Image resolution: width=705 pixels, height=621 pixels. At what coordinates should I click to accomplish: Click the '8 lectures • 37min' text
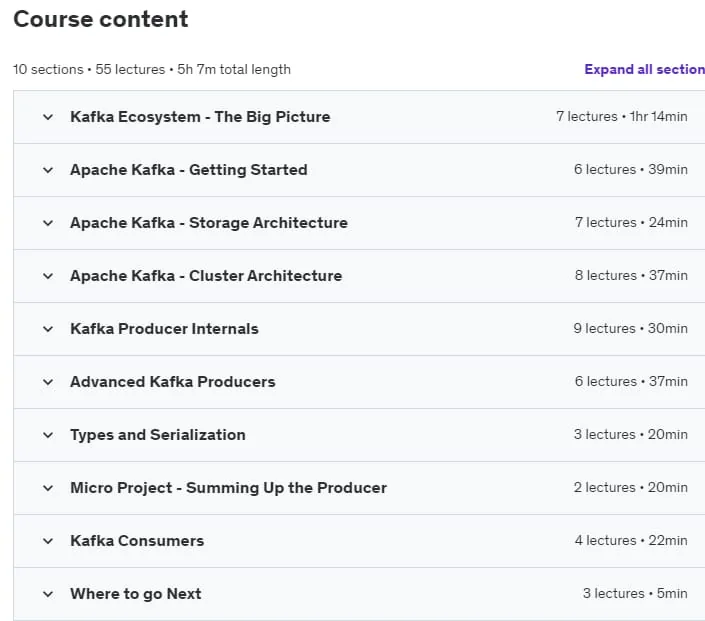pyautogui.click(x=631, y=275)
